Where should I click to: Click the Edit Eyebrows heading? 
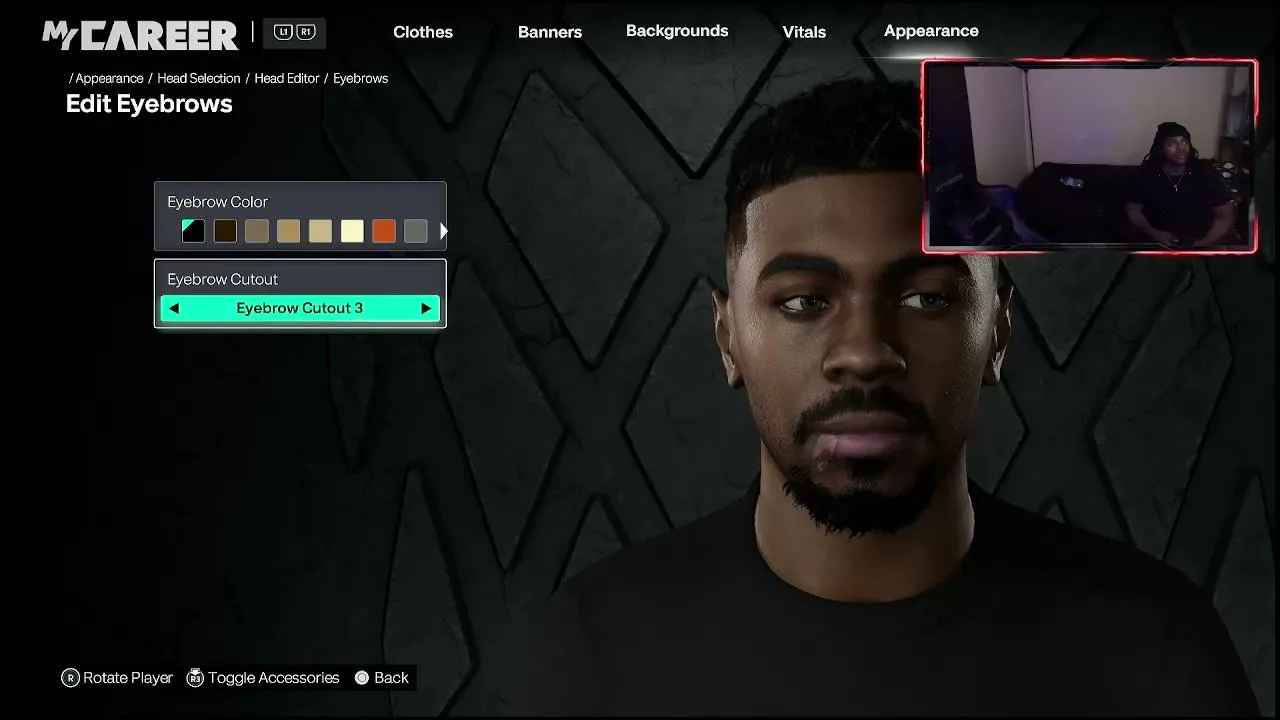[149, 104]
